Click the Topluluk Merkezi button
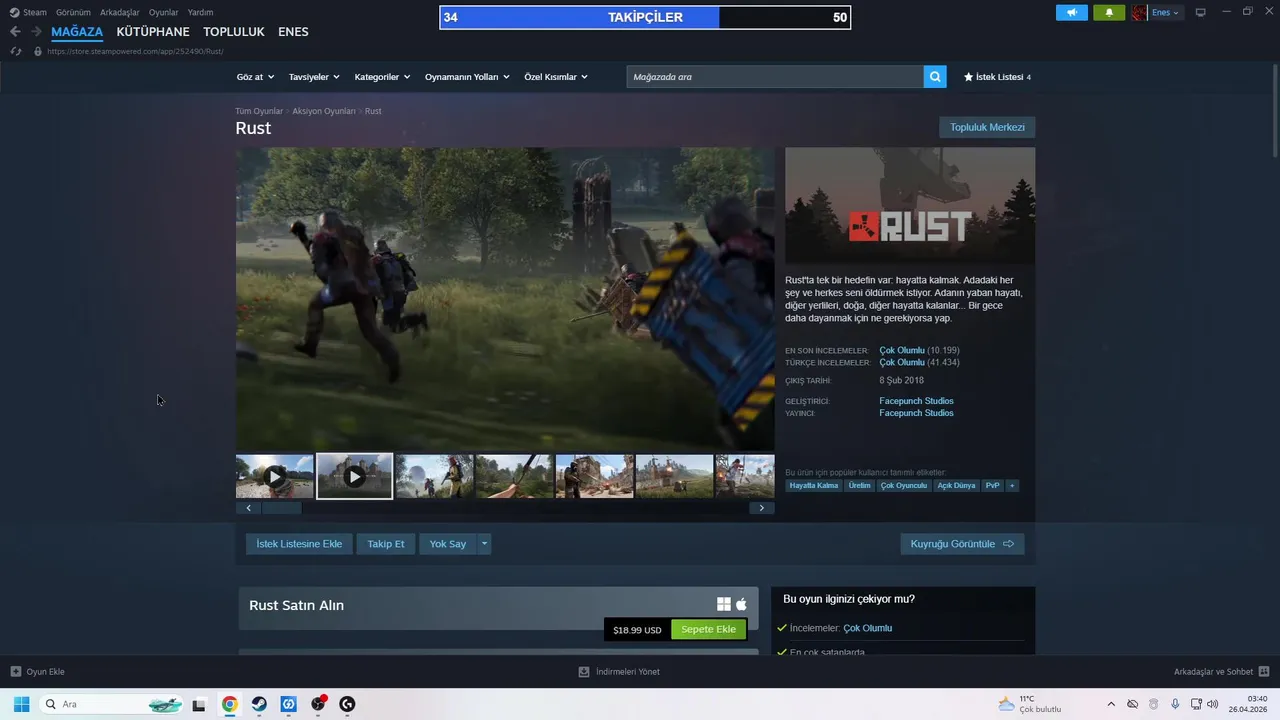This screenshot has height=720, width=1280. click(x=987, y=127)
